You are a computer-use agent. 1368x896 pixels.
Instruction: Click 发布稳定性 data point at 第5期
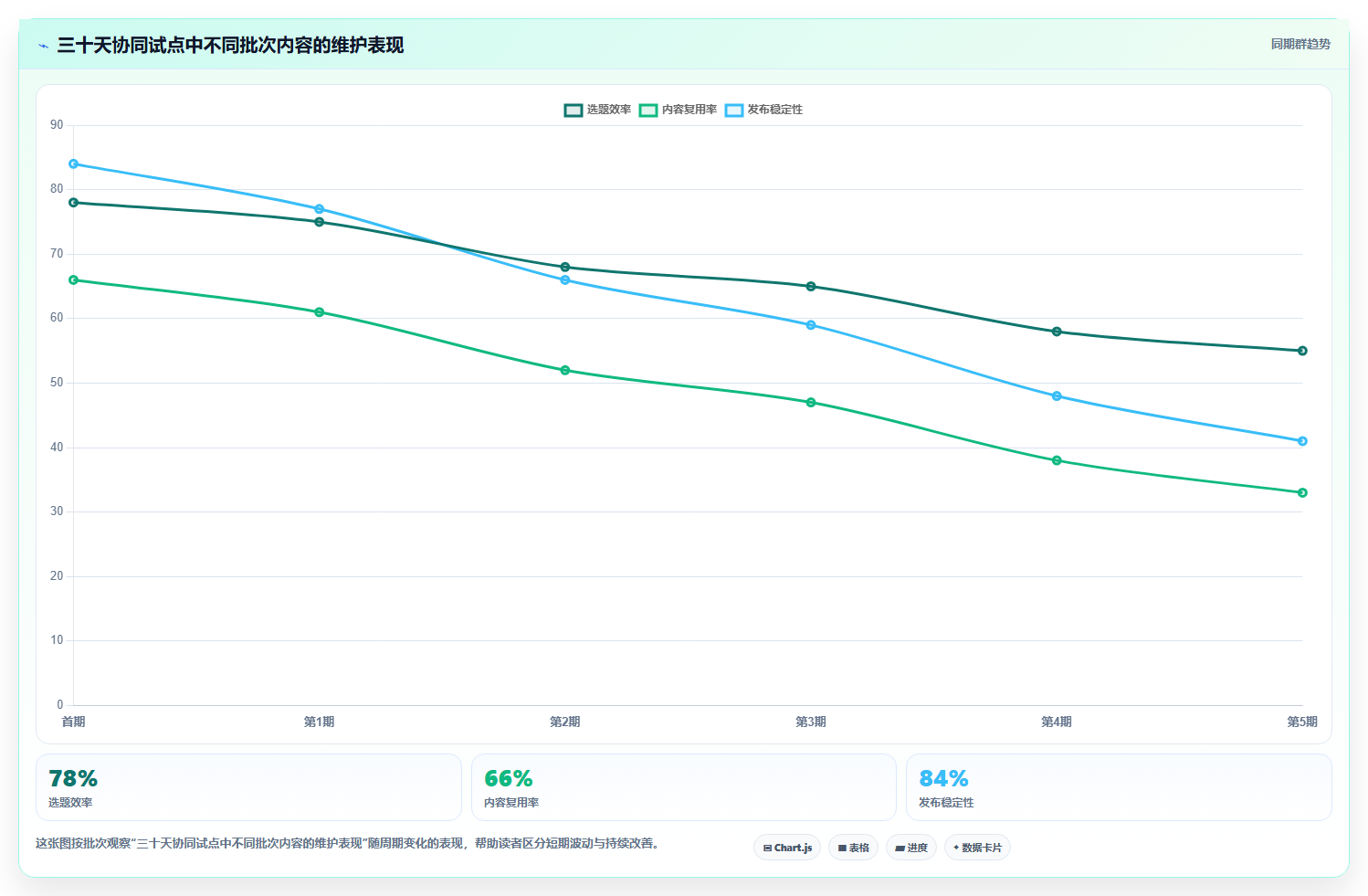(1303, 441)
